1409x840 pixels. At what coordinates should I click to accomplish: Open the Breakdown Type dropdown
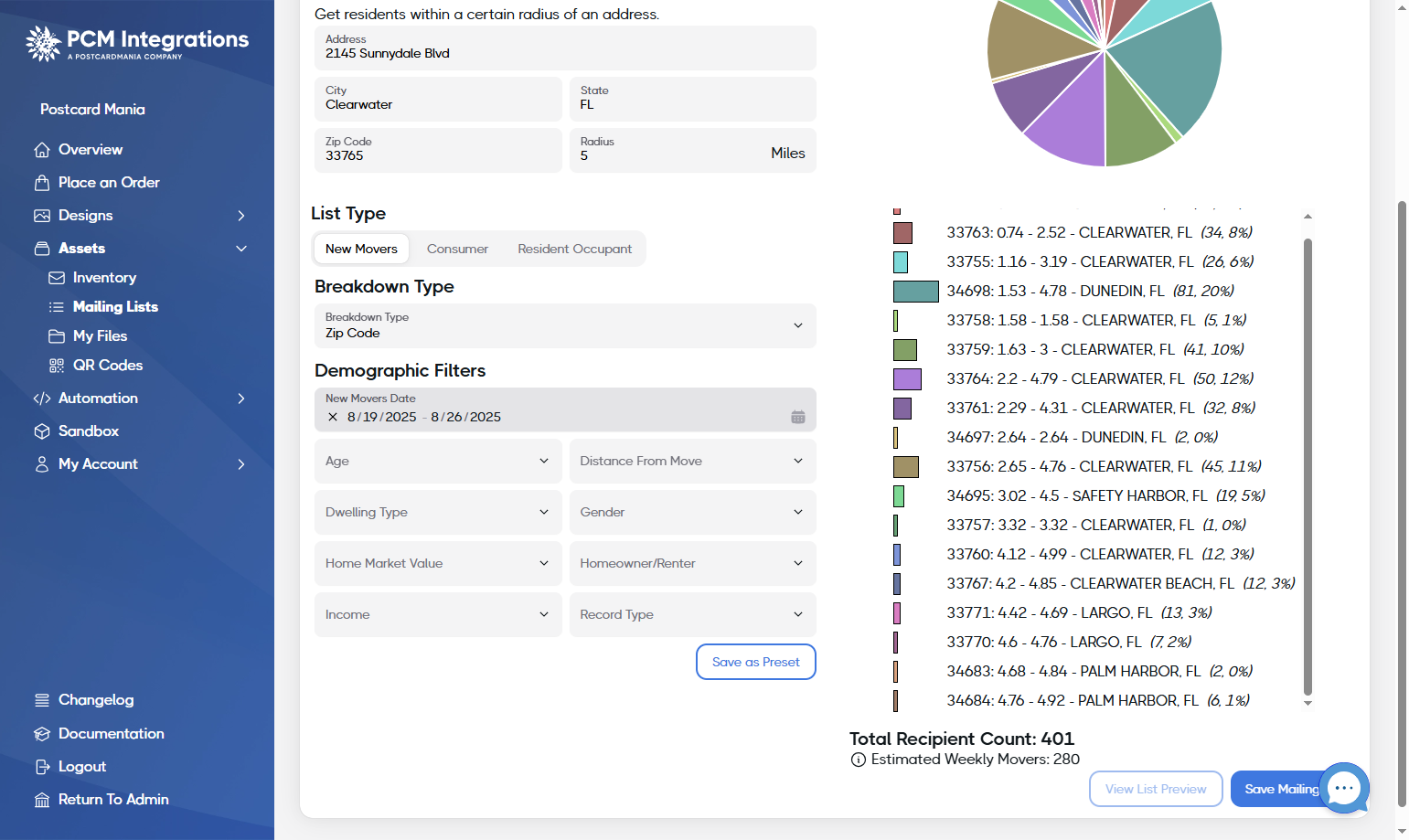pos(565,326)
